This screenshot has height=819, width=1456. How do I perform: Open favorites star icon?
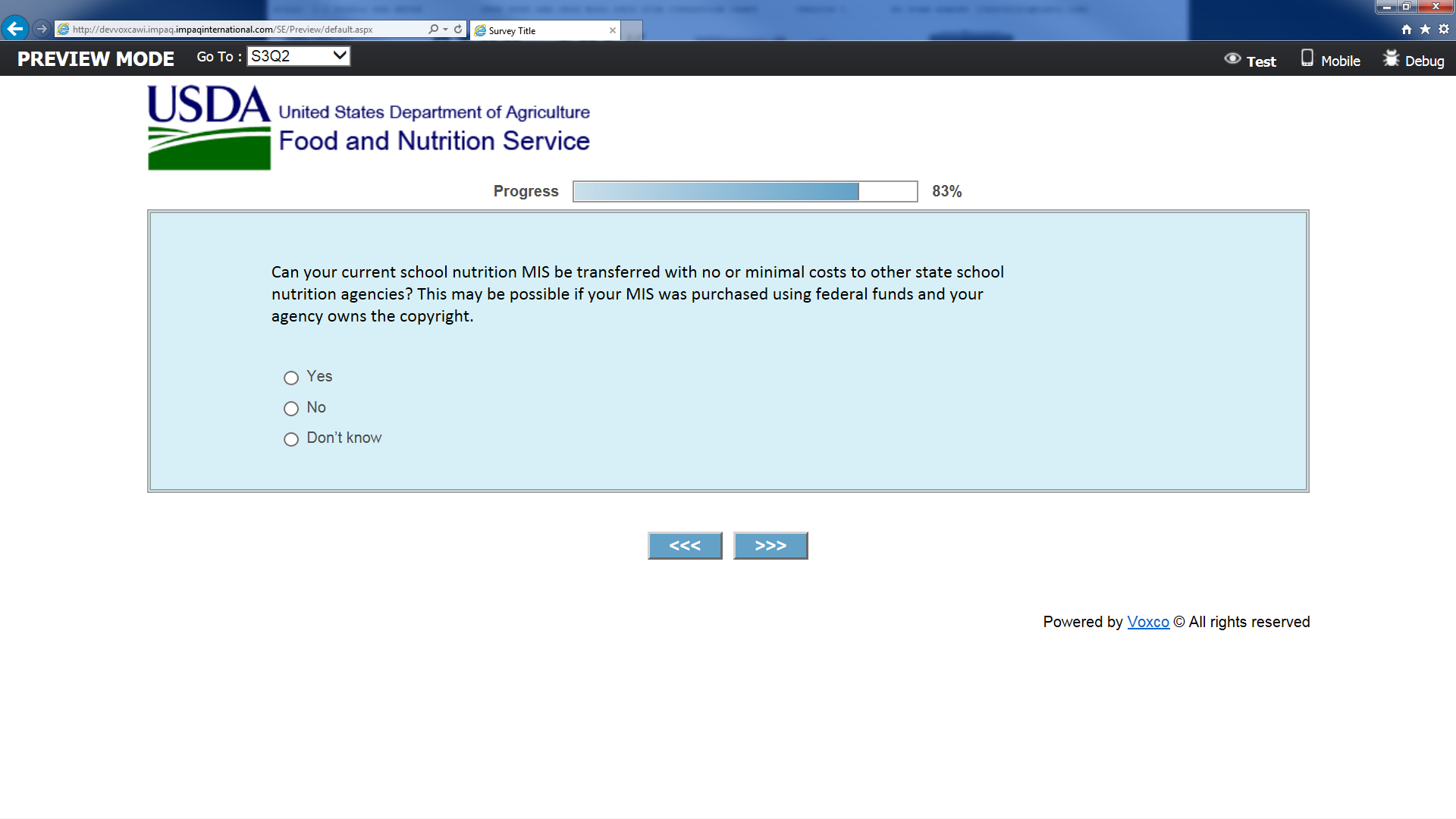[x=1425, y=29]
